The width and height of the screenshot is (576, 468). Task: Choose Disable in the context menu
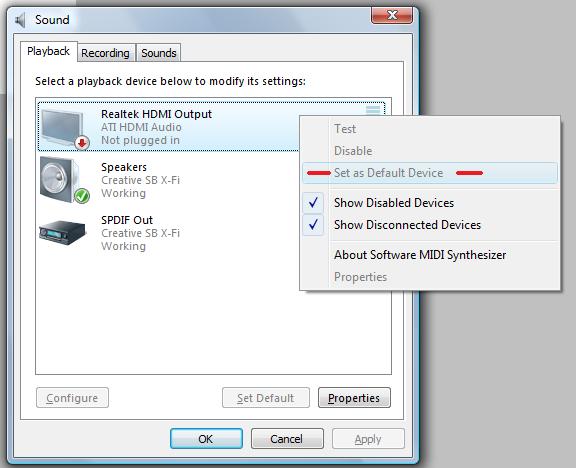[x=430, y=151]
